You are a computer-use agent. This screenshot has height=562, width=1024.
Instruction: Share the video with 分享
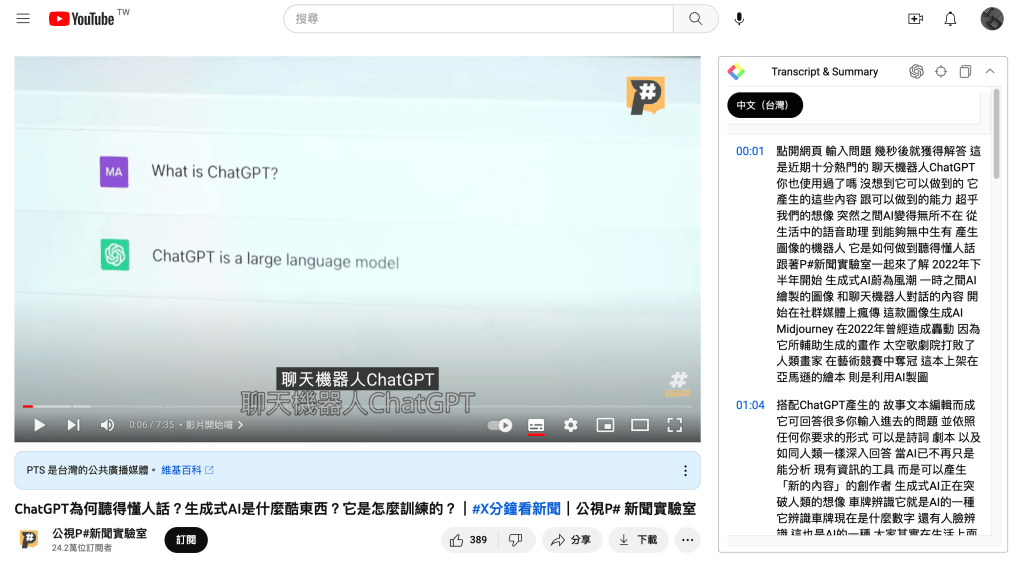coord(571,540)
